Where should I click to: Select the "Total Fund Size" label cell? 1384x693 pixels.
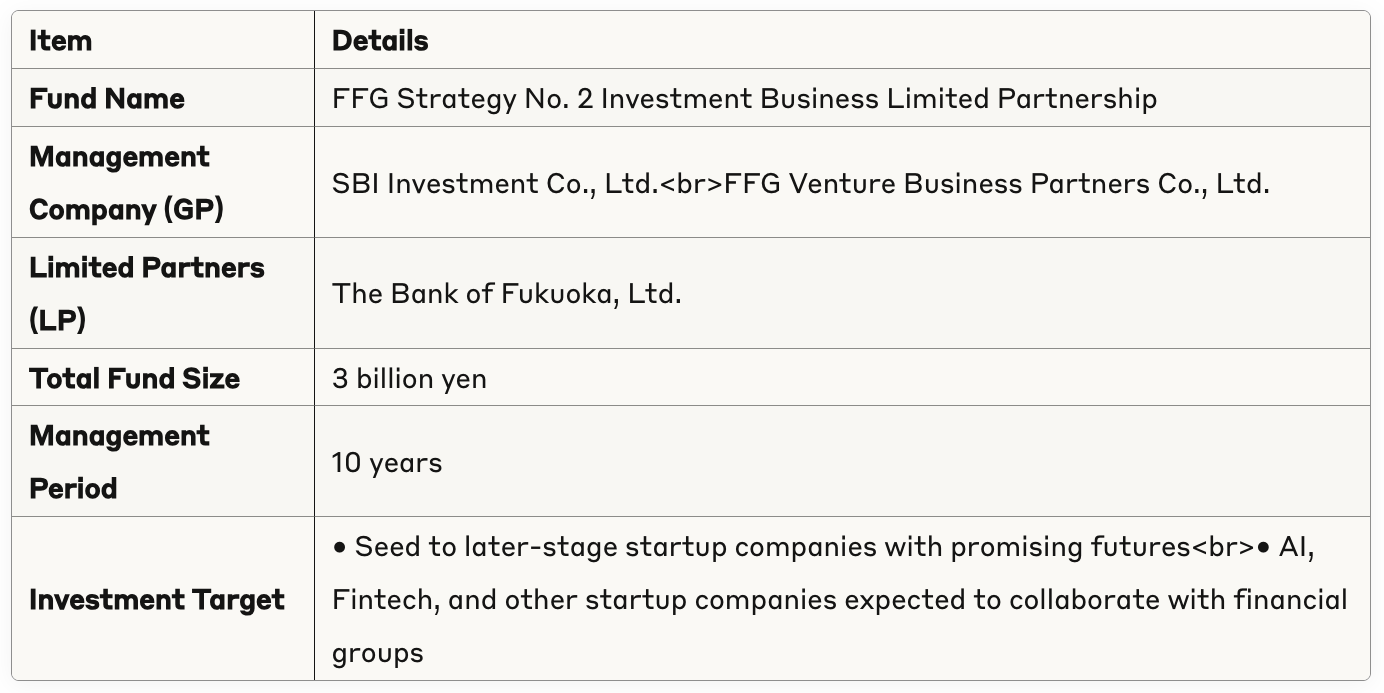[x=134, y=379]
